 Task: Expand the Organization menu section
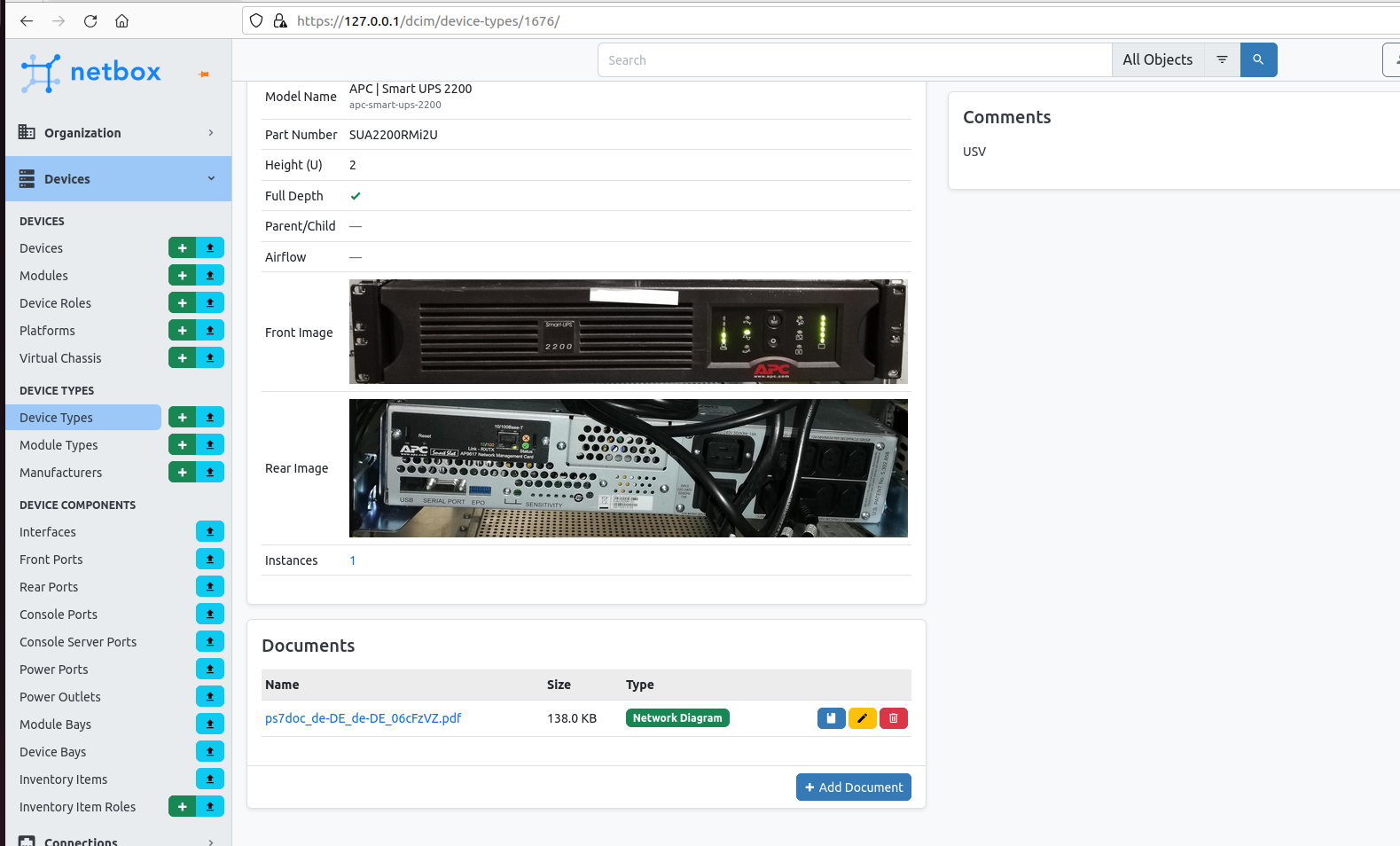click(118, 133)
